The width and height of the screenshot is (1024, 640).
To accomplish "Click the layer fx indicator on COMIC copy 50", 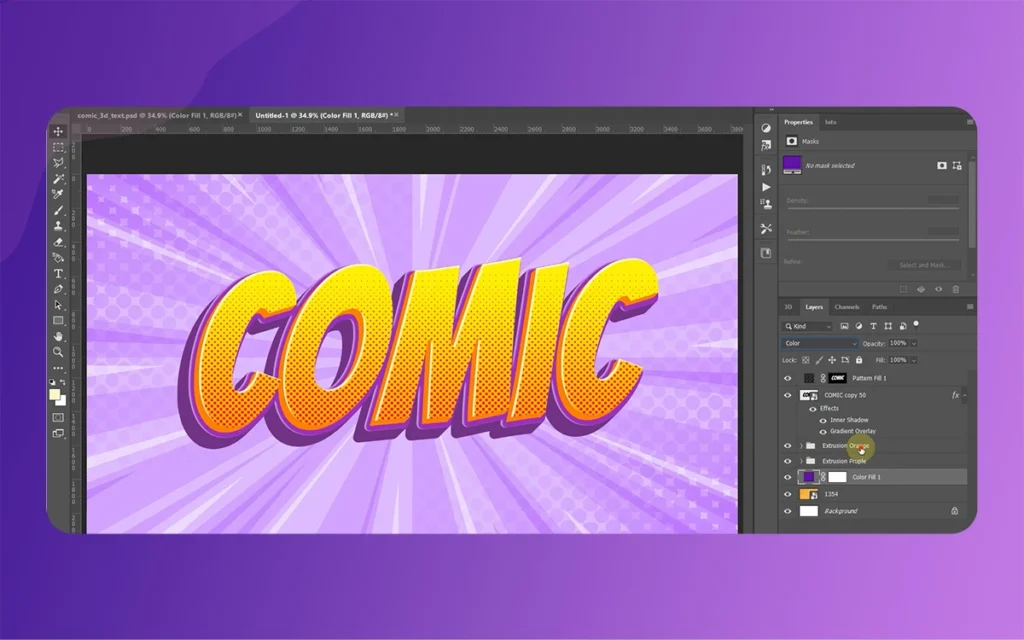I will [955, 395].
